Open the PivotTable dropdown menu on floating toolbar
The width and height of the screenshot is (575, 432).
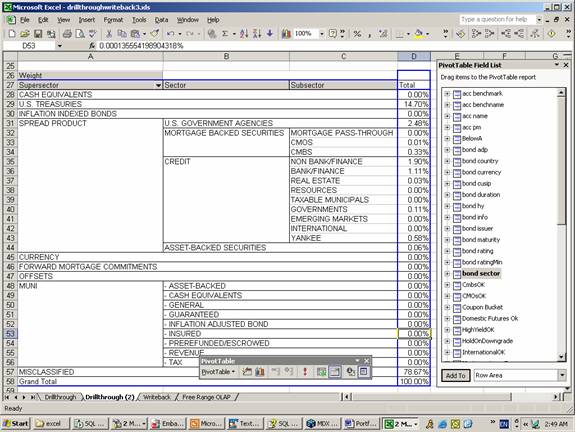(218, 371)
